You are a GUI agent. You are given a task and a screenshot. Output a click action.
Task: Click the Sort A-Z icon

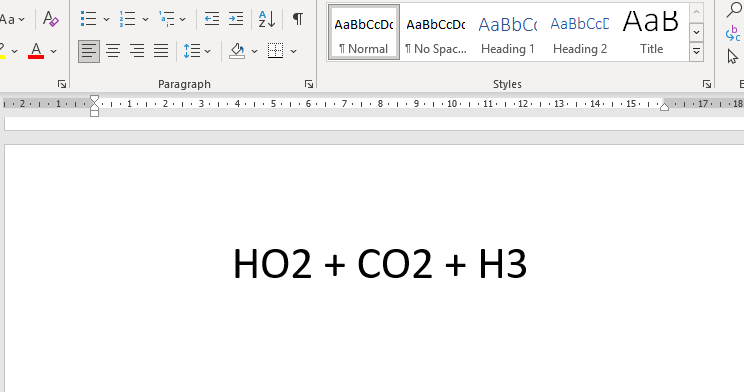[267, 19]
